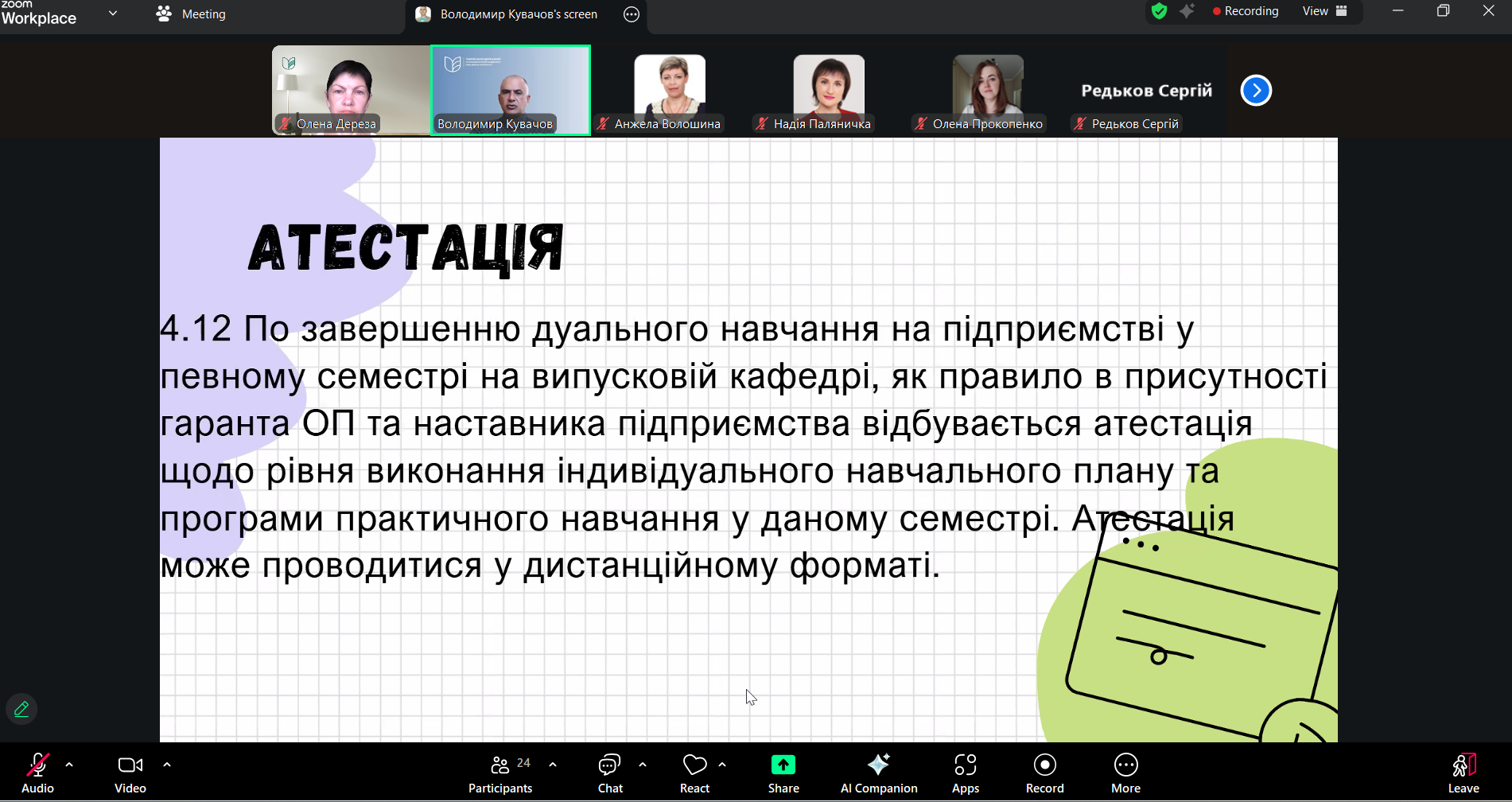Viewport: 1512px width, 802px height.
Task: Click the AI Companion sparkle in title bar
Action: 1187,11
